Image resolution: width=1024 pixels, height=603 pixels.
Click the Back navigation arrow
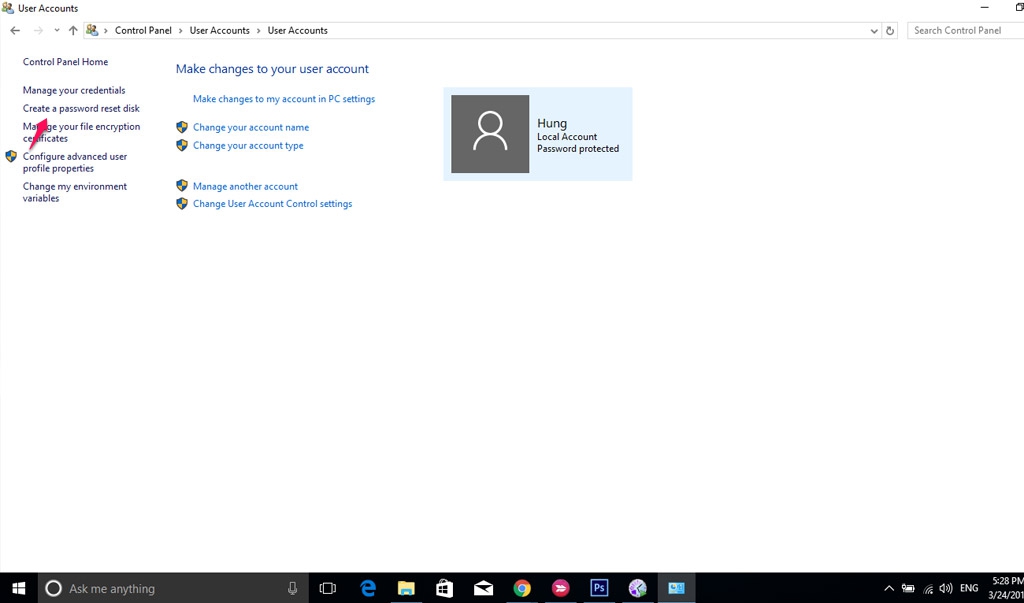[x=15, y=31]
